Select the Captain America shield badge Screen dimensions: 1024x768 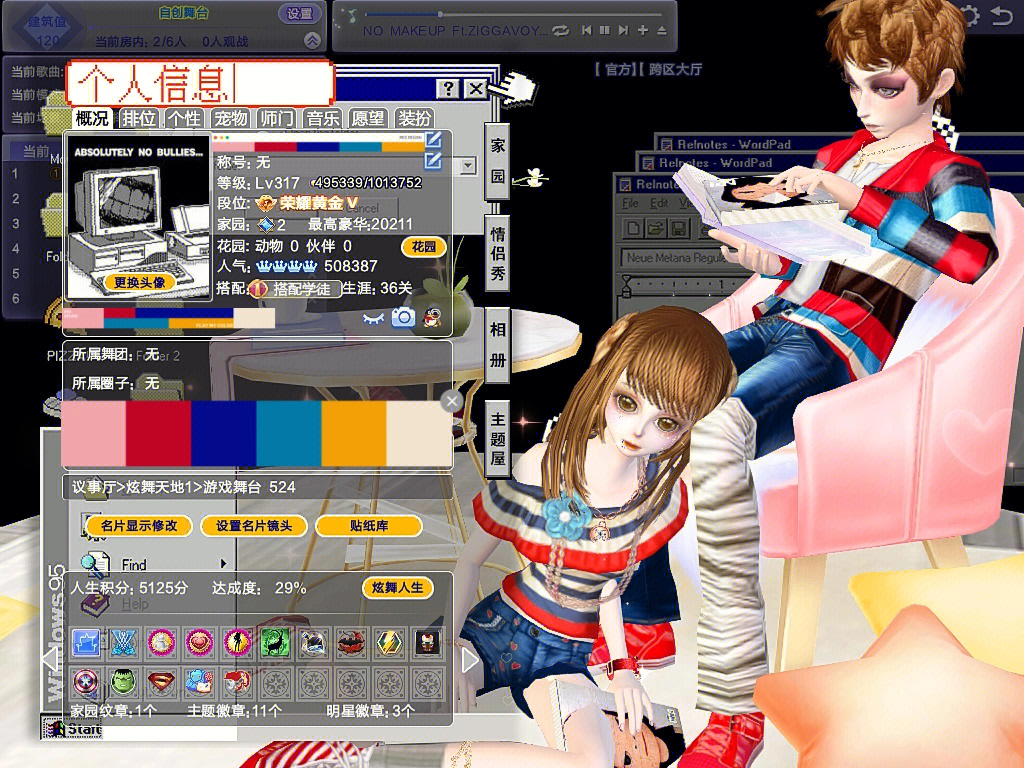pos(86,683)
